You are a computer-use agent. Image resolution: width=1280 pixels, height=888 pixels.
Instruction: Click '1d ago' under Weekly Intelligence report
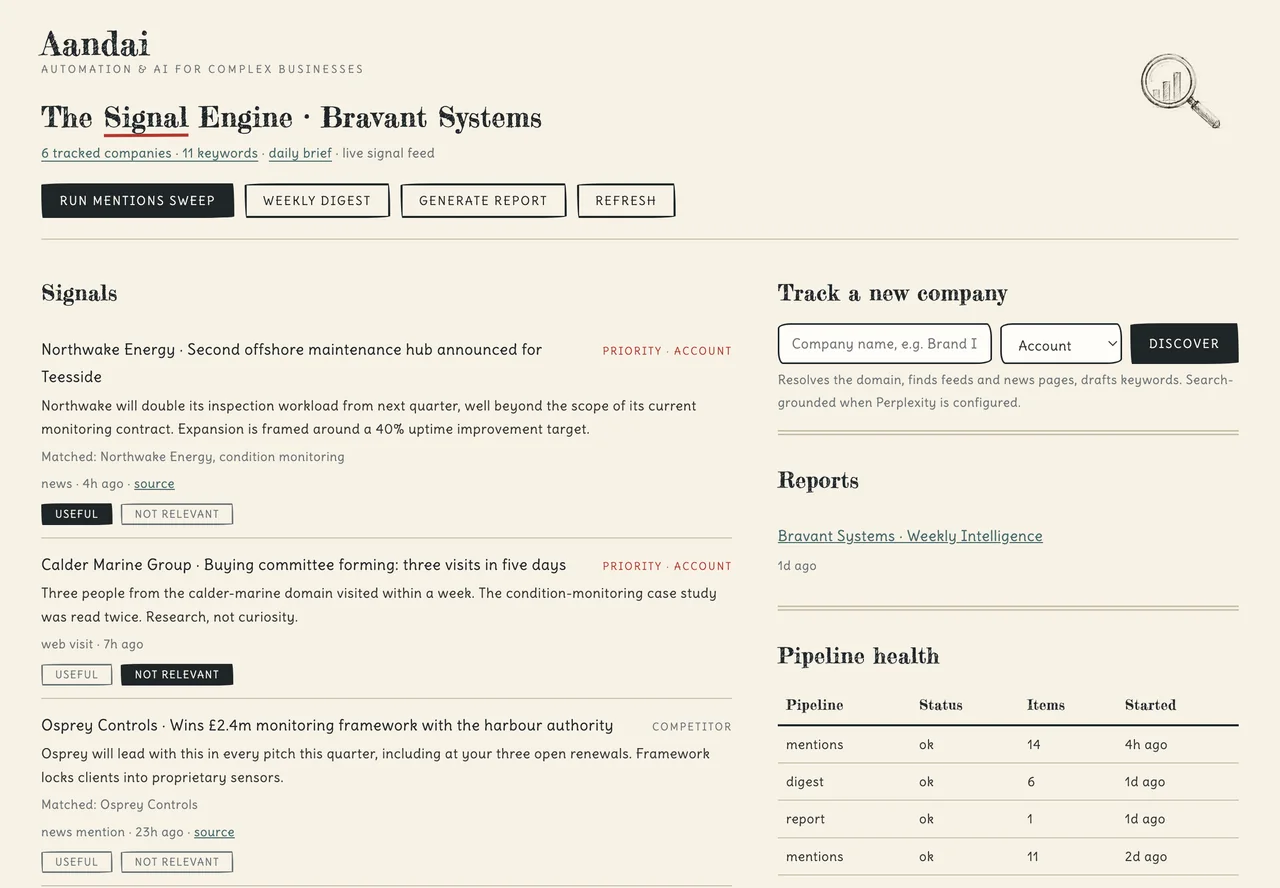click(797, 566)
